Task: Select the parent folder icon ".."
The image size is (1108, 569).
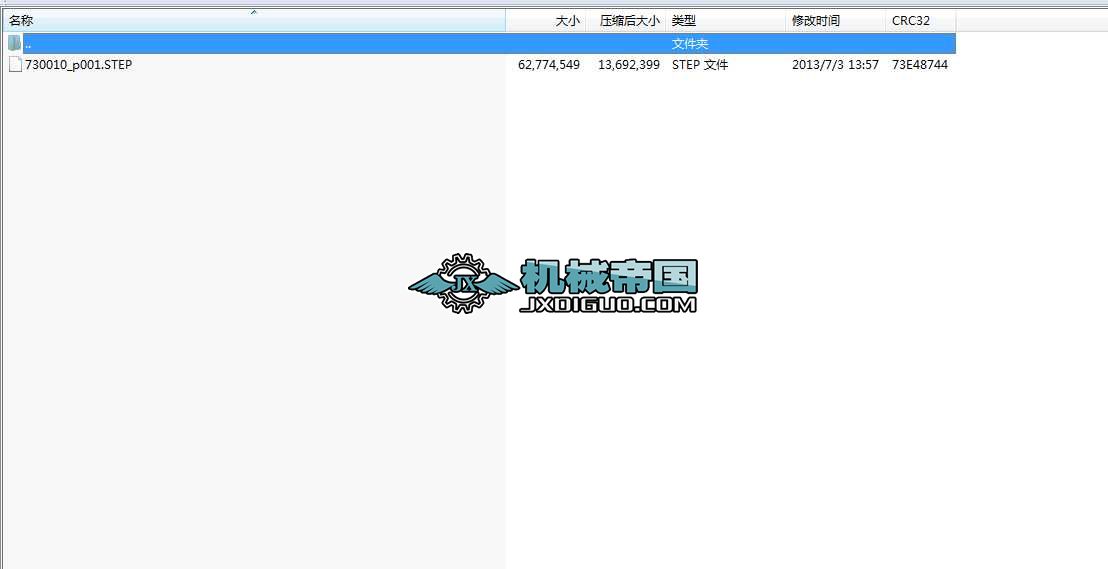Action: click(x=15, y=43)
